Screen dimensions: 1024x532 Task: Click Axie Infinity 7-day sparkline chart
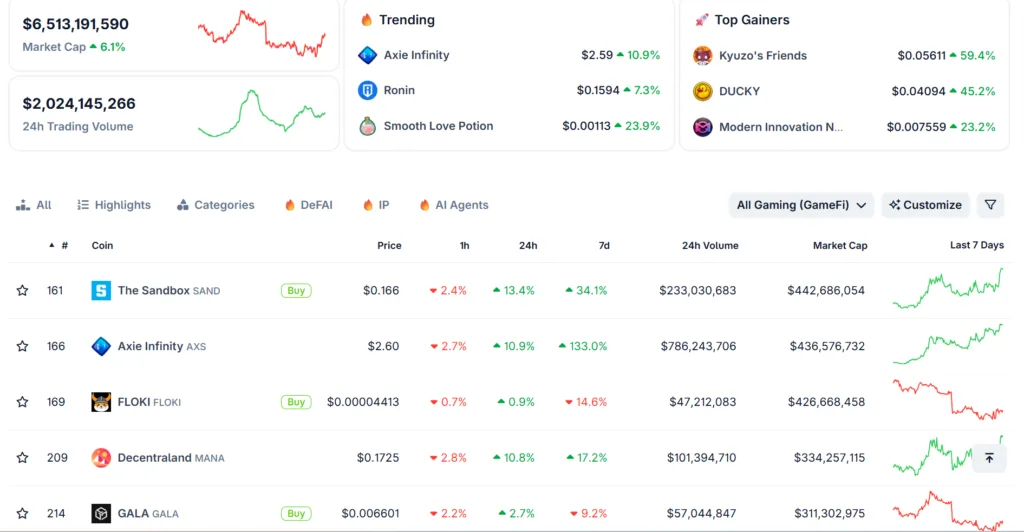point(948,345)
